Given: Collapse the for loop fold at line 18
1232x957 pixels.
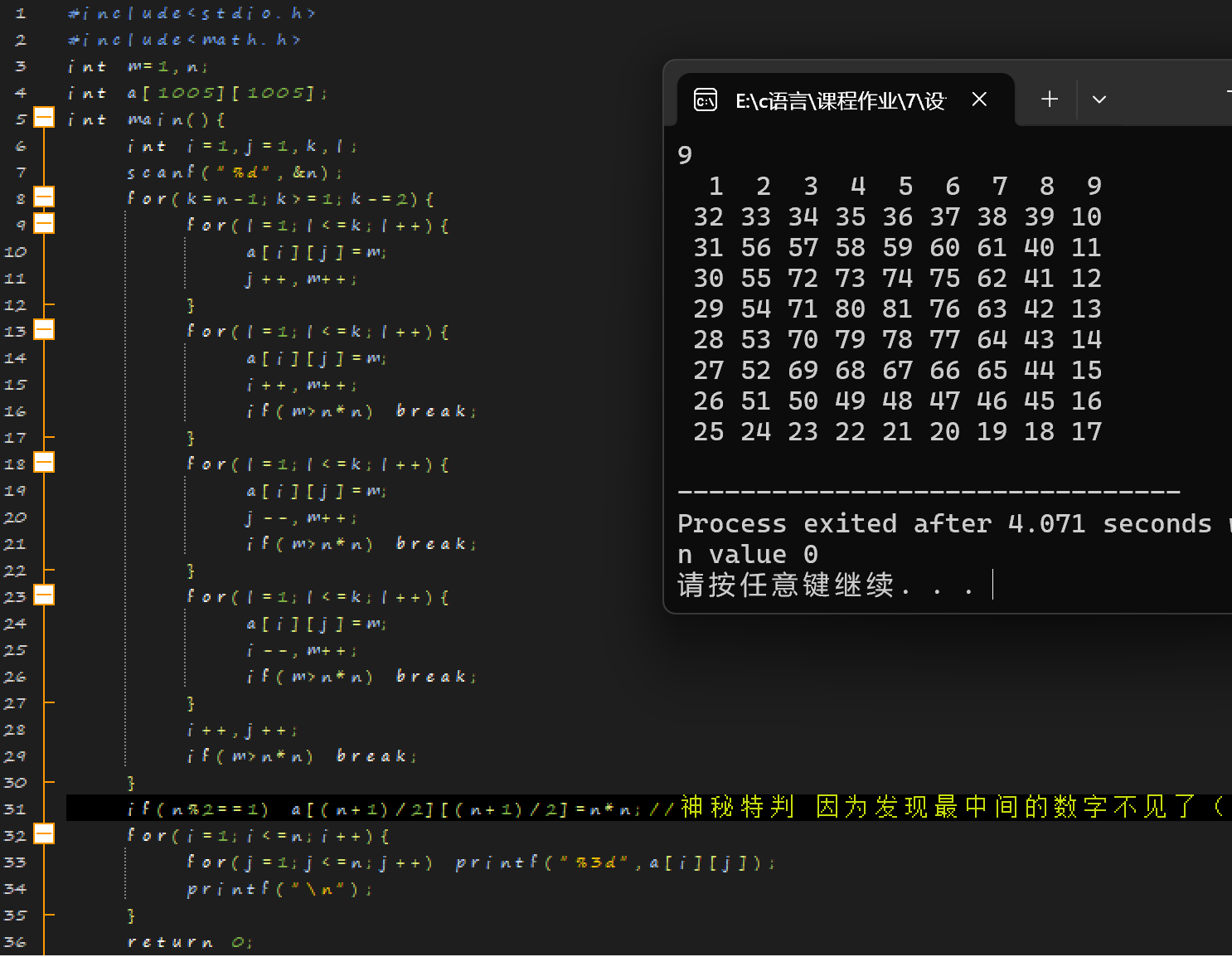Looking at the screenshot, I should click(44, 463).
